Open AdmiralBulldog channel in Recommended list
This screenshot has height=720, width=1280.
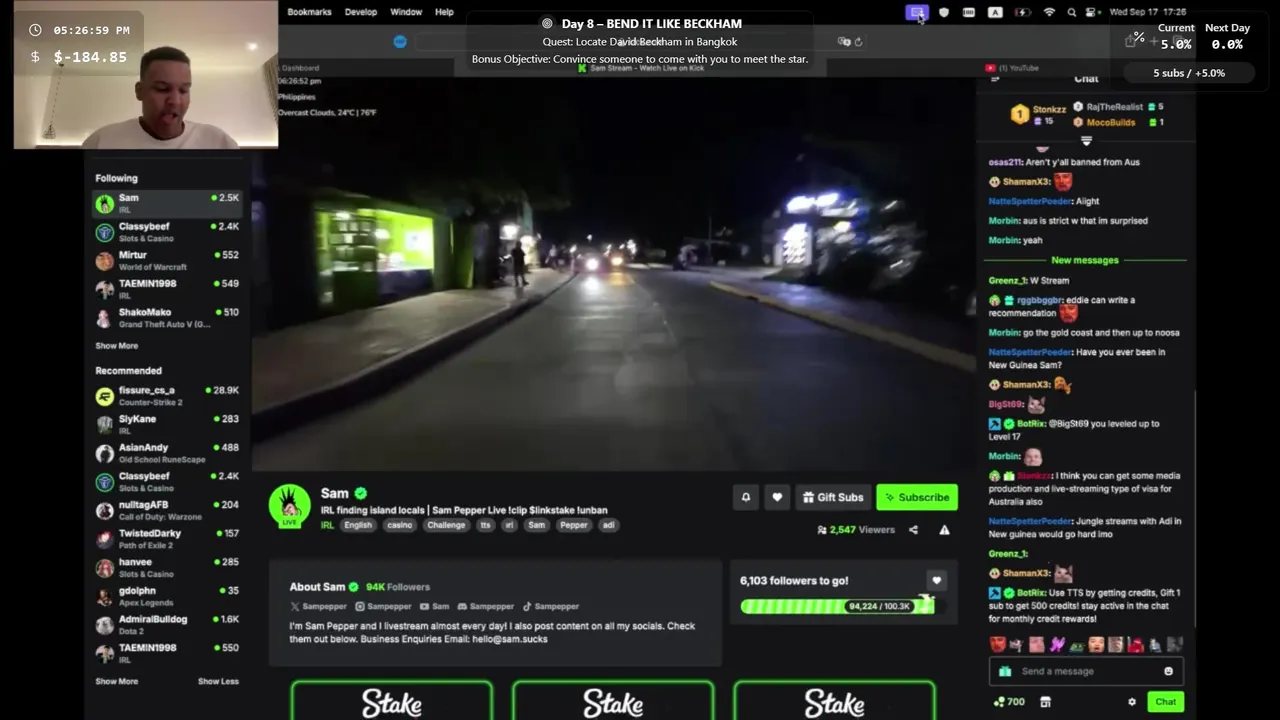point(167,624)
